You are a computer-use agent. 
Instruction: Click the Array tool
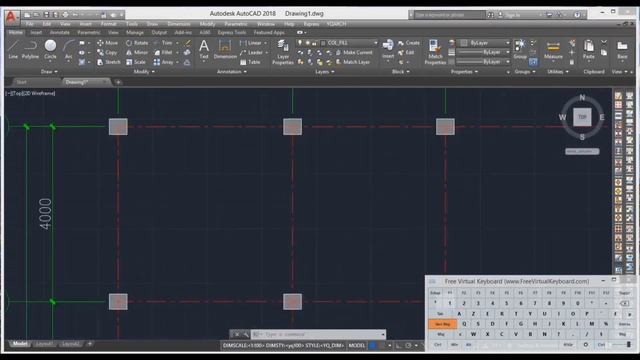[x=164, y=62]
